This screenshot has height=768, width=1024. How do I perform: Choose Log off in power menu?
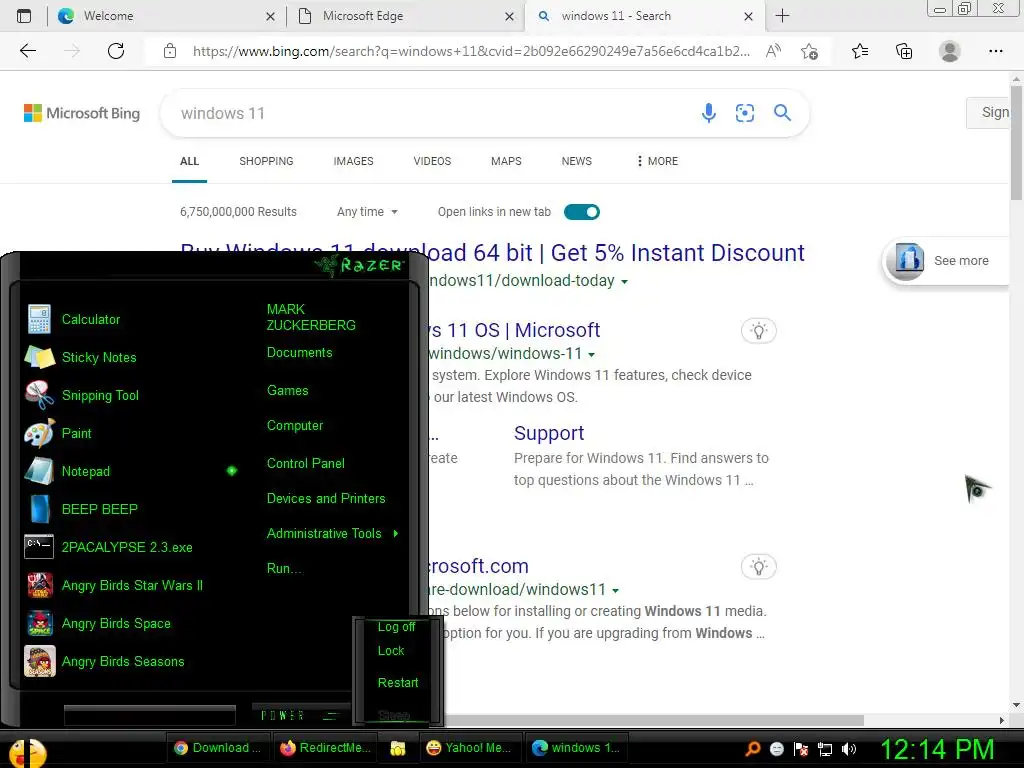point(396,626)
